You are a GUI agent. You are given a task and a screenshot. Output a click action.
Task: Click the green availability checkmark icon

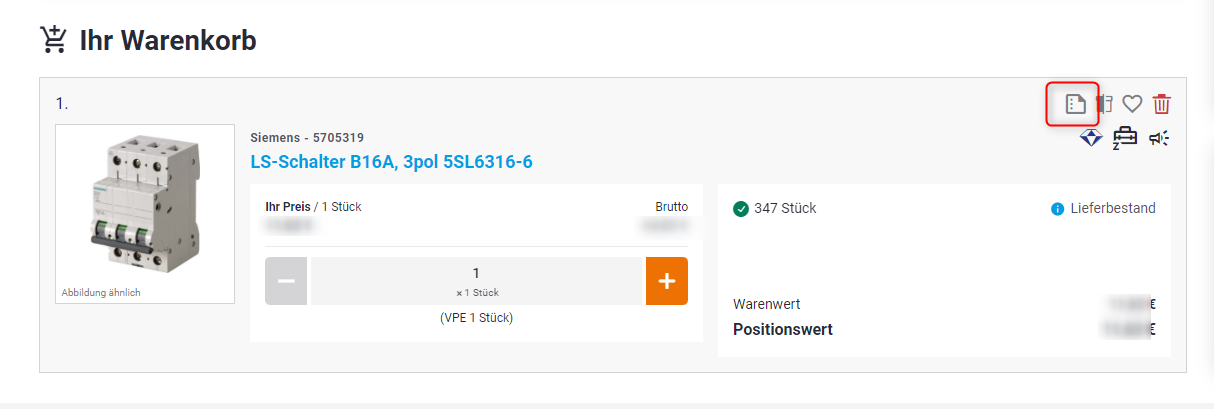740,209
